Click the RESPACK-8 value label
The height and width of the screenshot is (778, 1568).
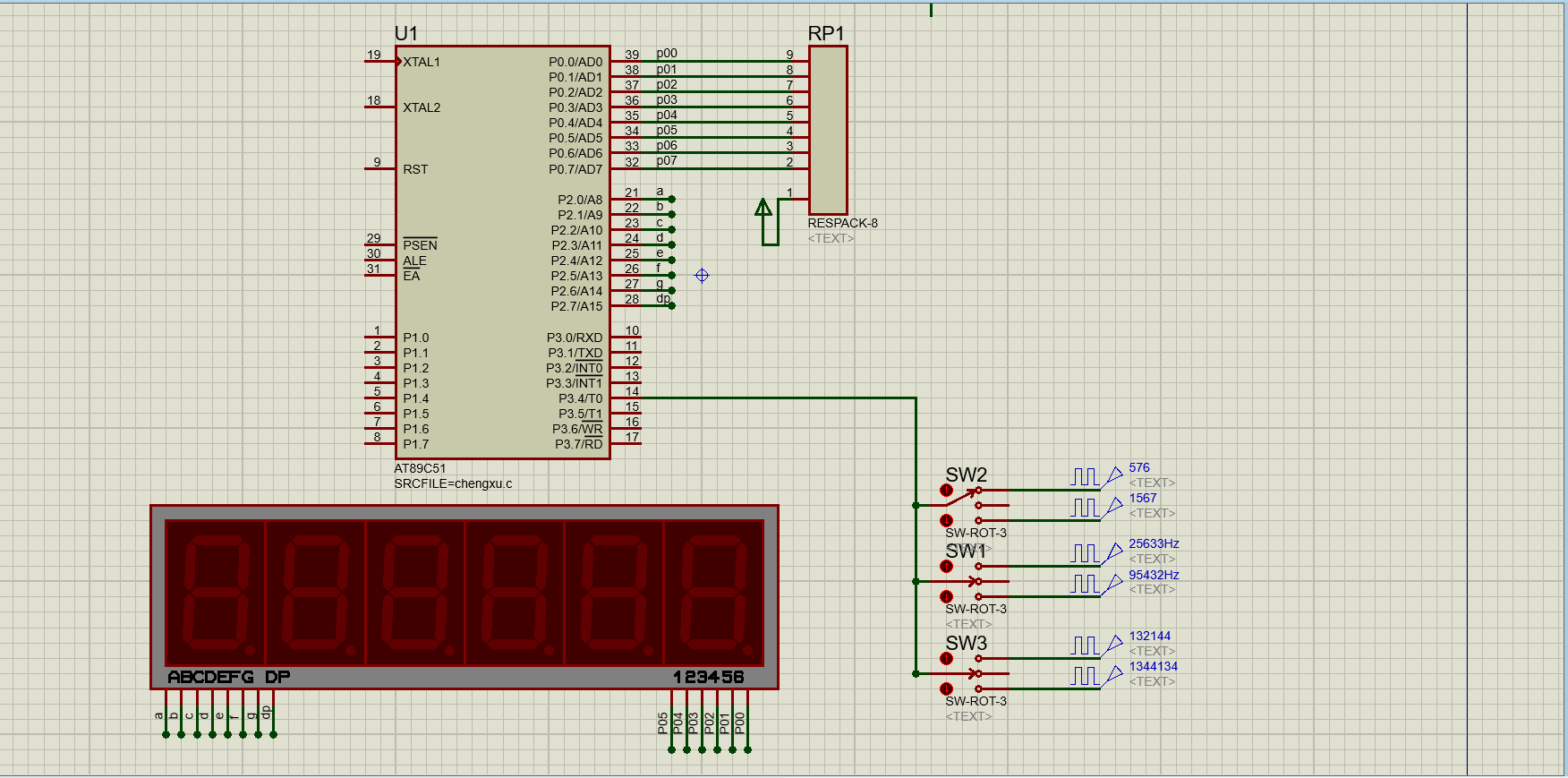tap(842, 223)
